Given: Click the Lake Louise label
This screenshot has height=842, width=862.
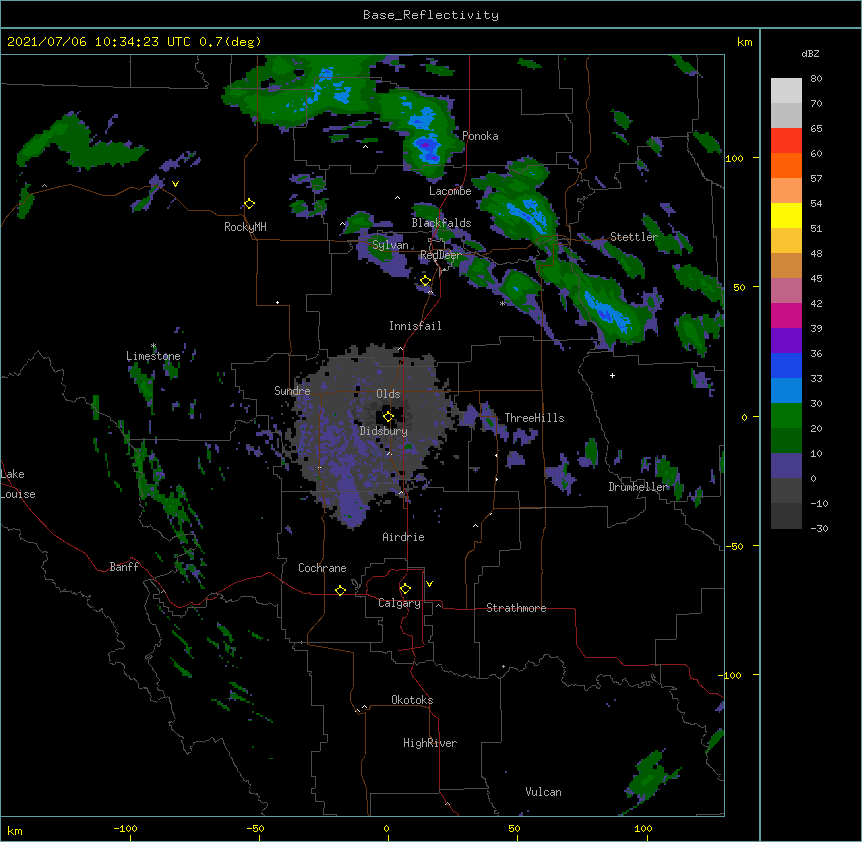Looking at the screenshot, I should (x=18, y=484).
